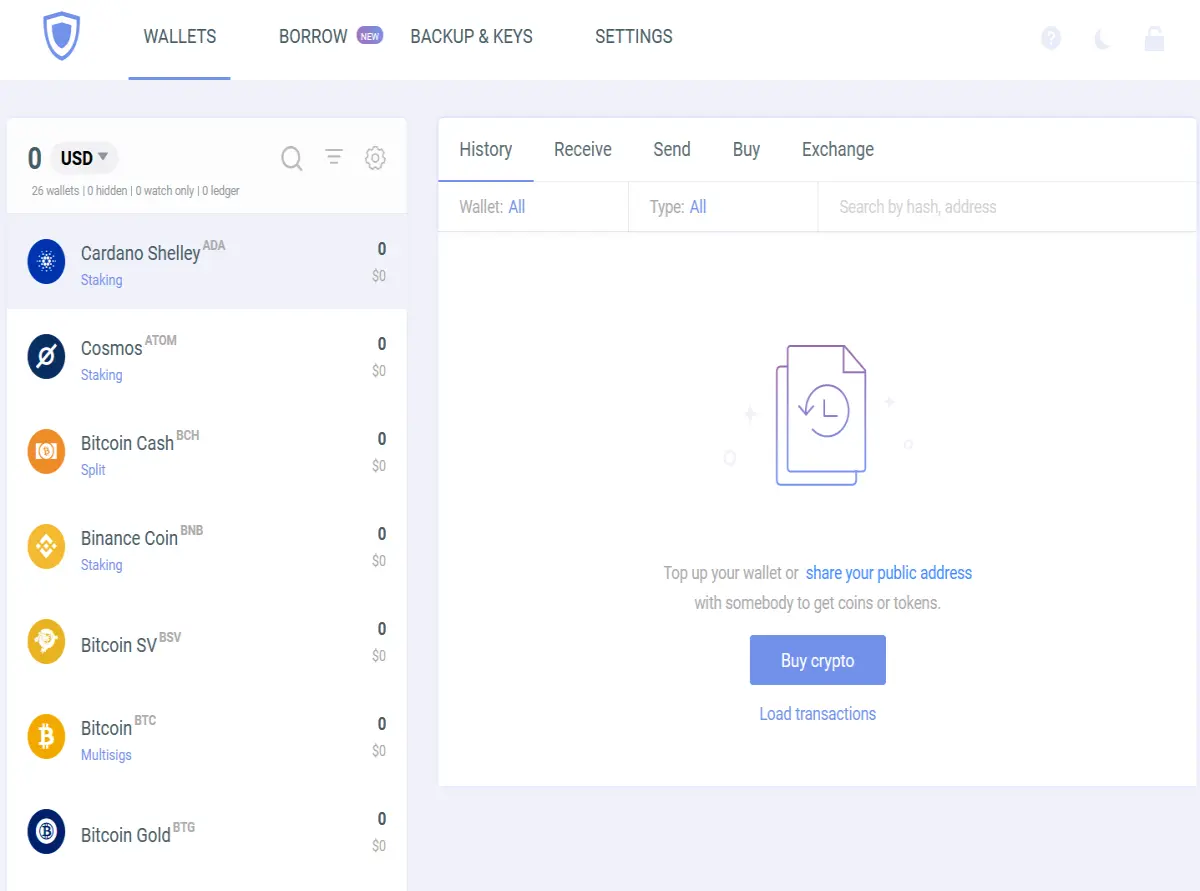Click the Bitcoin Cash coin icon

pyautogui.click(x=46, y=452)
